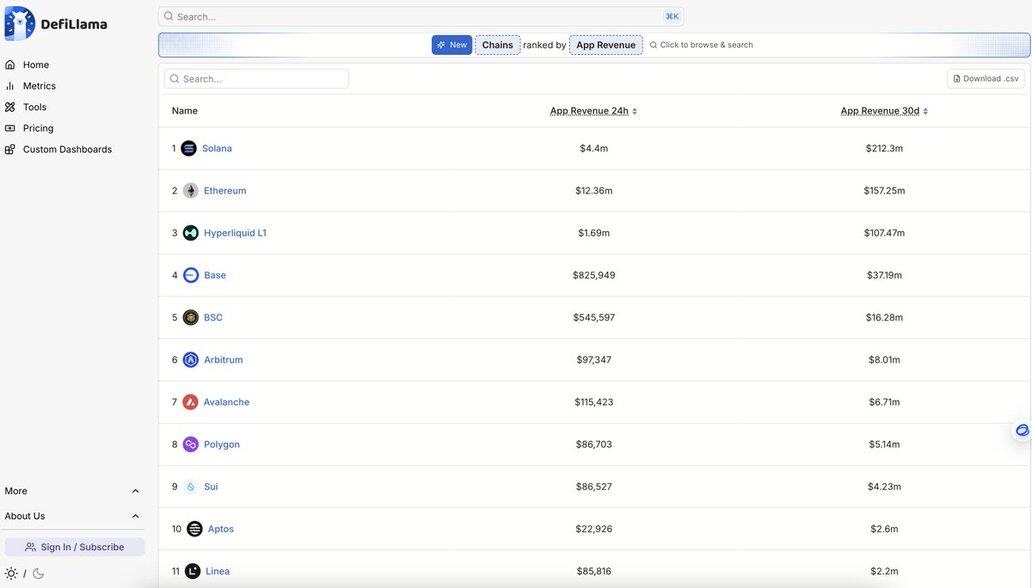Open the Chains selector chip
Screen dimensions: 1032x588
(x=498, y=45)
